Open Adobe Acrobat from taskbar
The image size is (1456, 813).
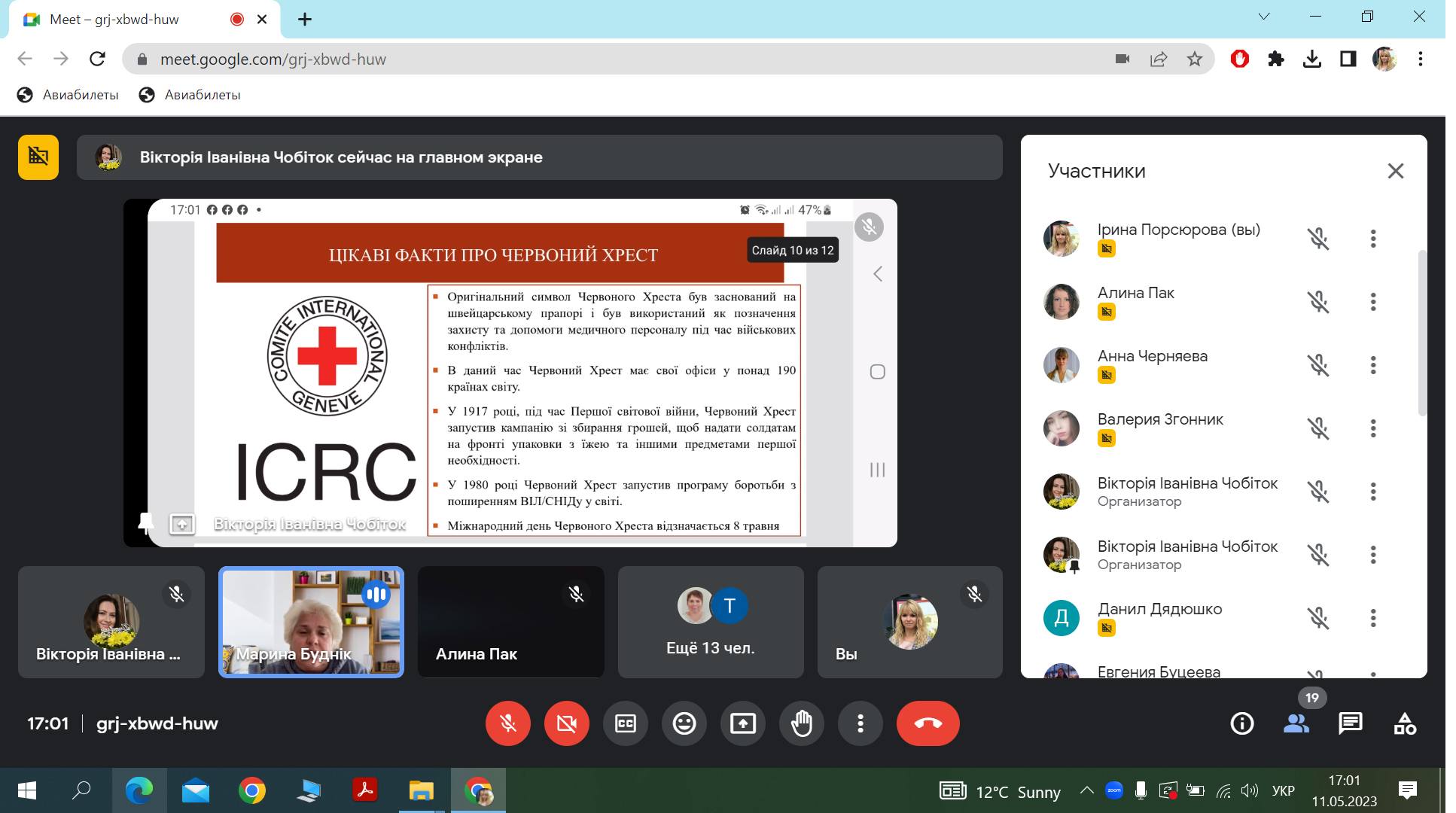click(365, 790)
